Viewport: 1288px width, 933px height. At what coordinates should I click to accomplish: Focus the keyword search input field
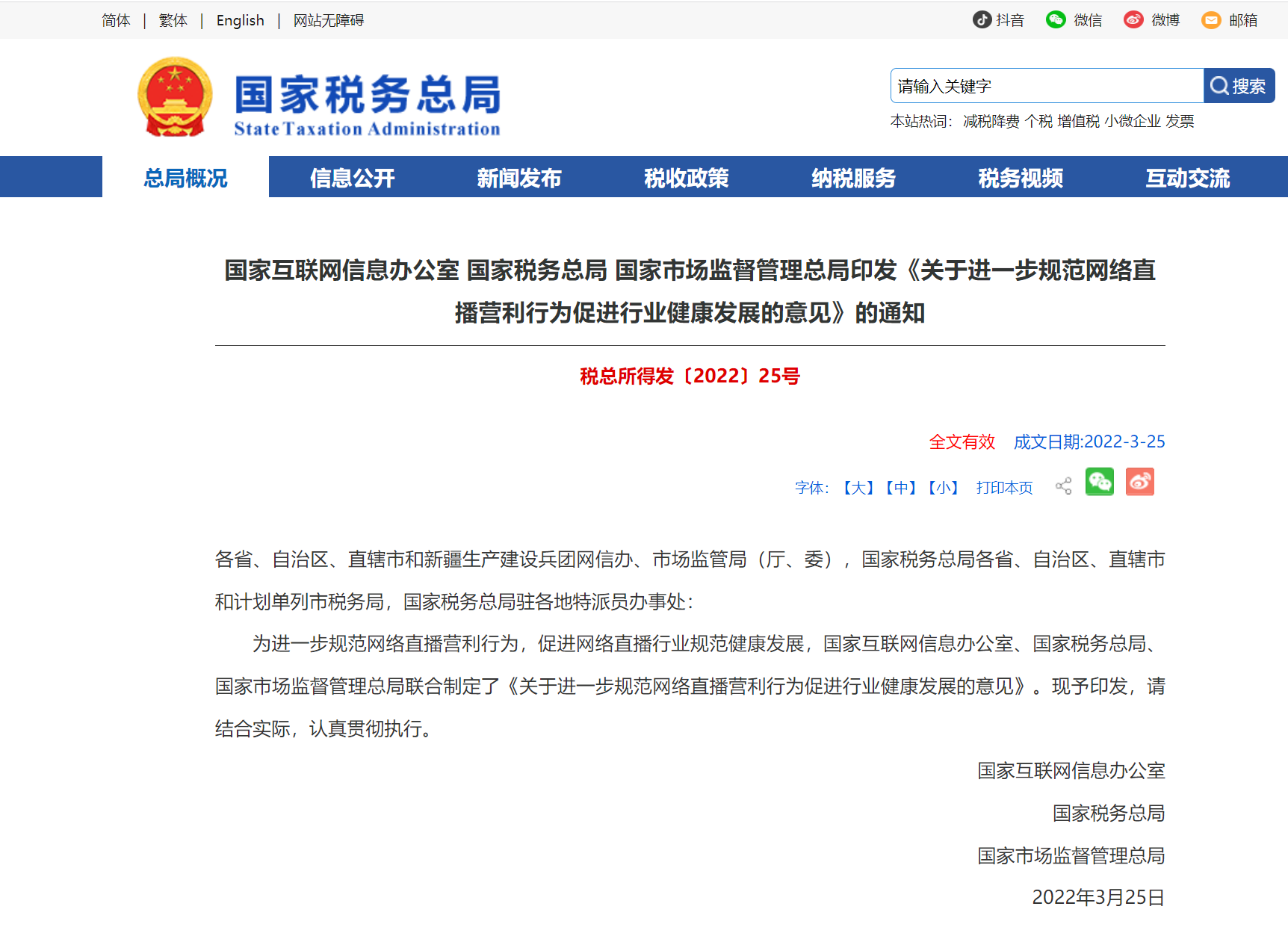1046,86
